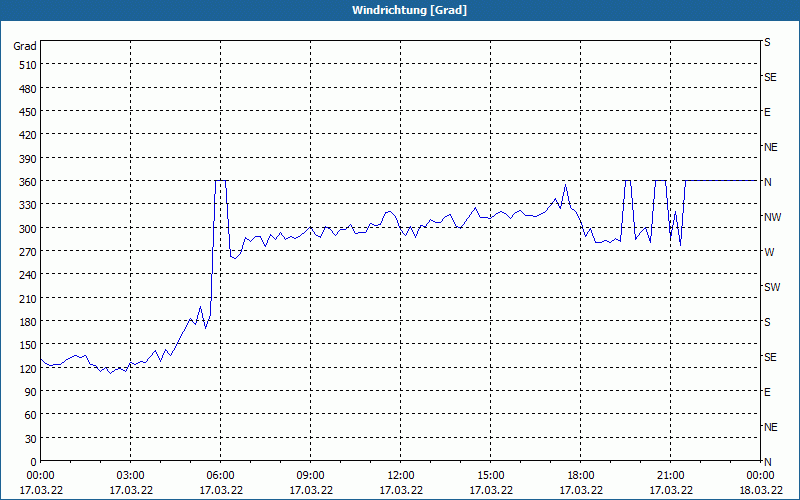This screenshot has width=800, height=500.
Task: Select the 210 y-axis value
Action: pos(28,298)
